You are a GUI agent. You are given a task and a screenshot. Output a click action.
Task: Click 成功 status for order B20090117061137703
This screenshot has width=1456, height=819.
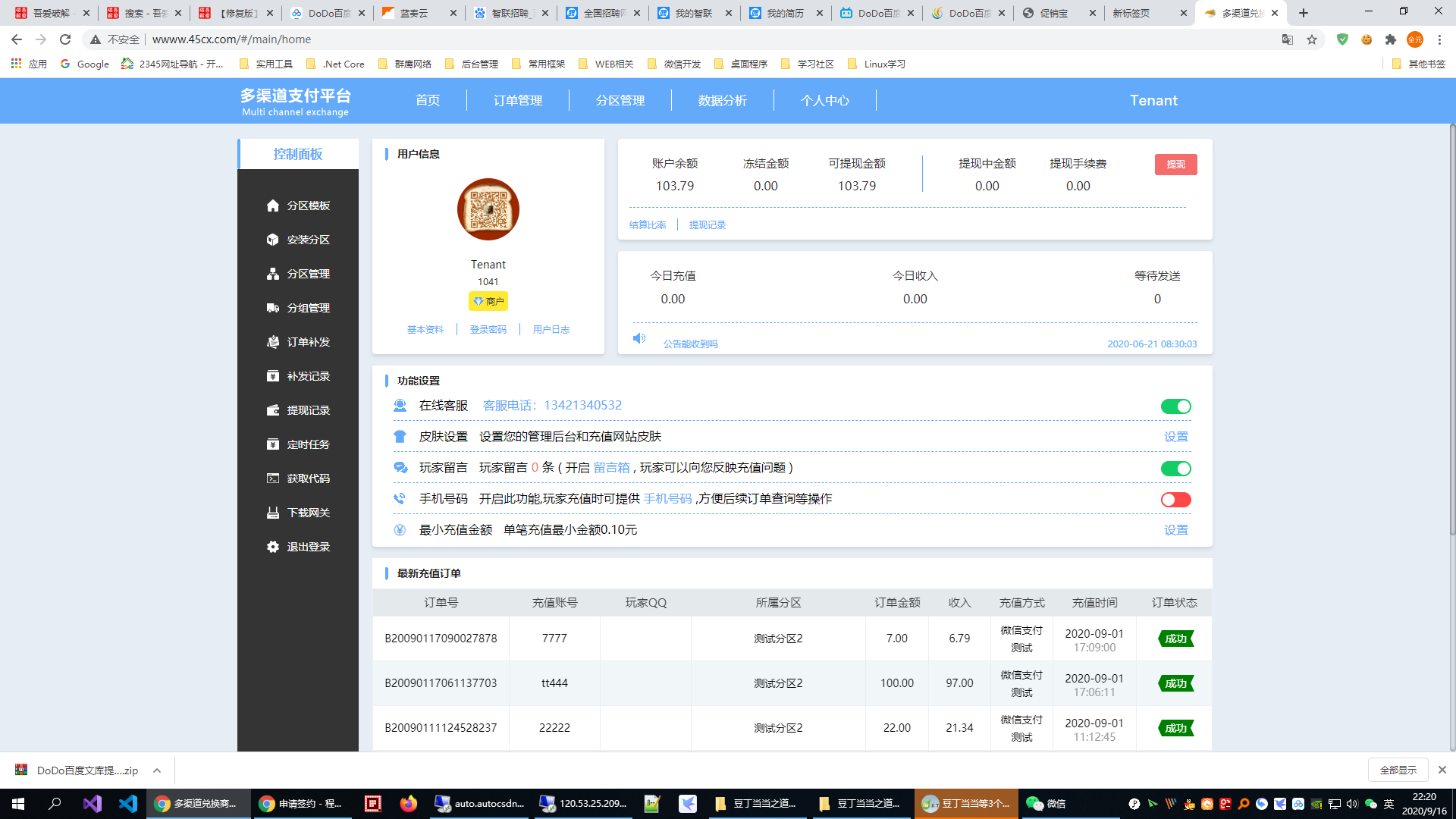pyautogui.click(x=1176, y=683)
